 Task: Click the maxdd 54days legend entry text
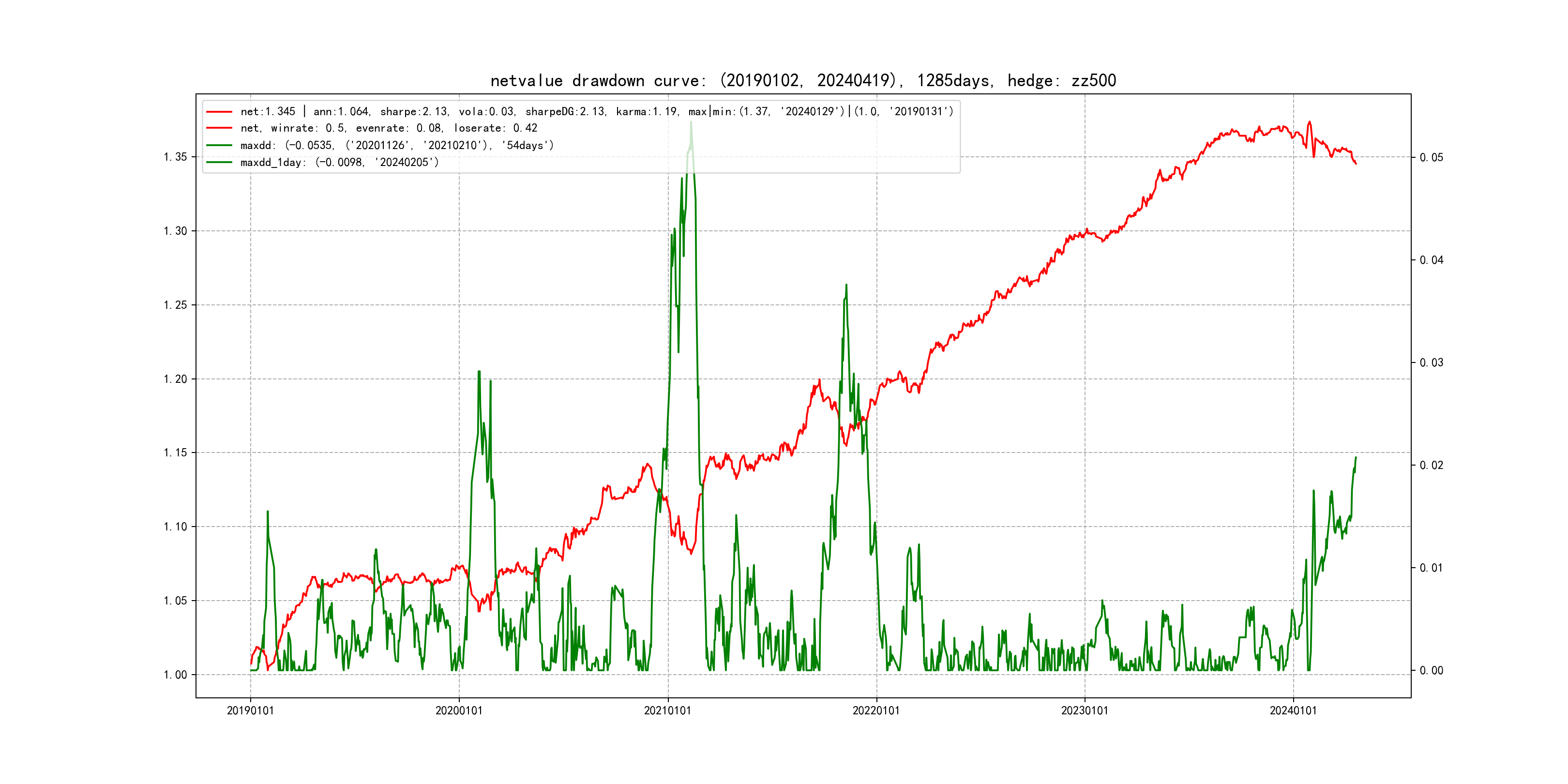coord(397,146)
